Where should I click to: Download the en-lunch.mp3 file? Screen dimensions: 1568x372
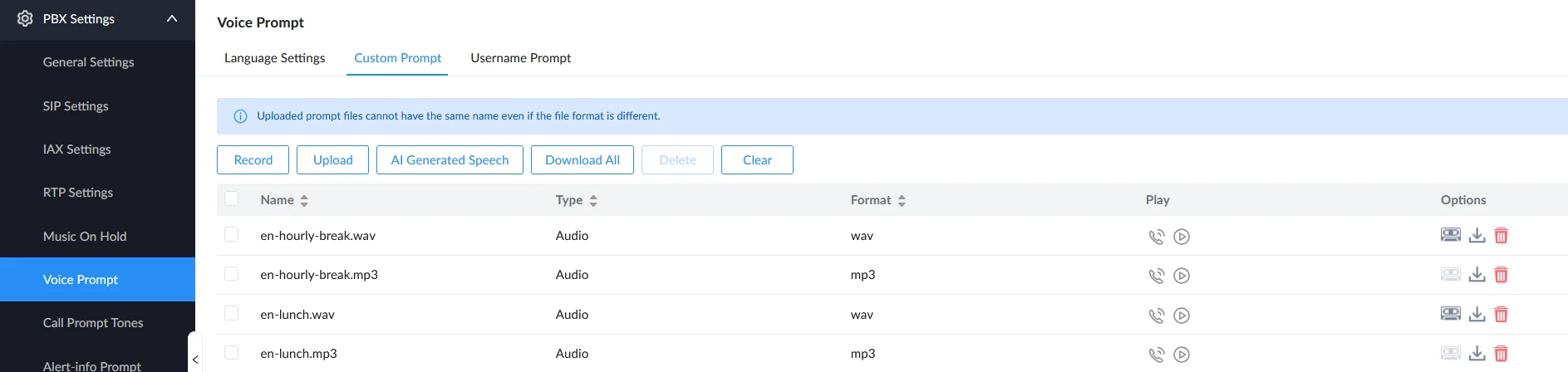pos(1477,354)
